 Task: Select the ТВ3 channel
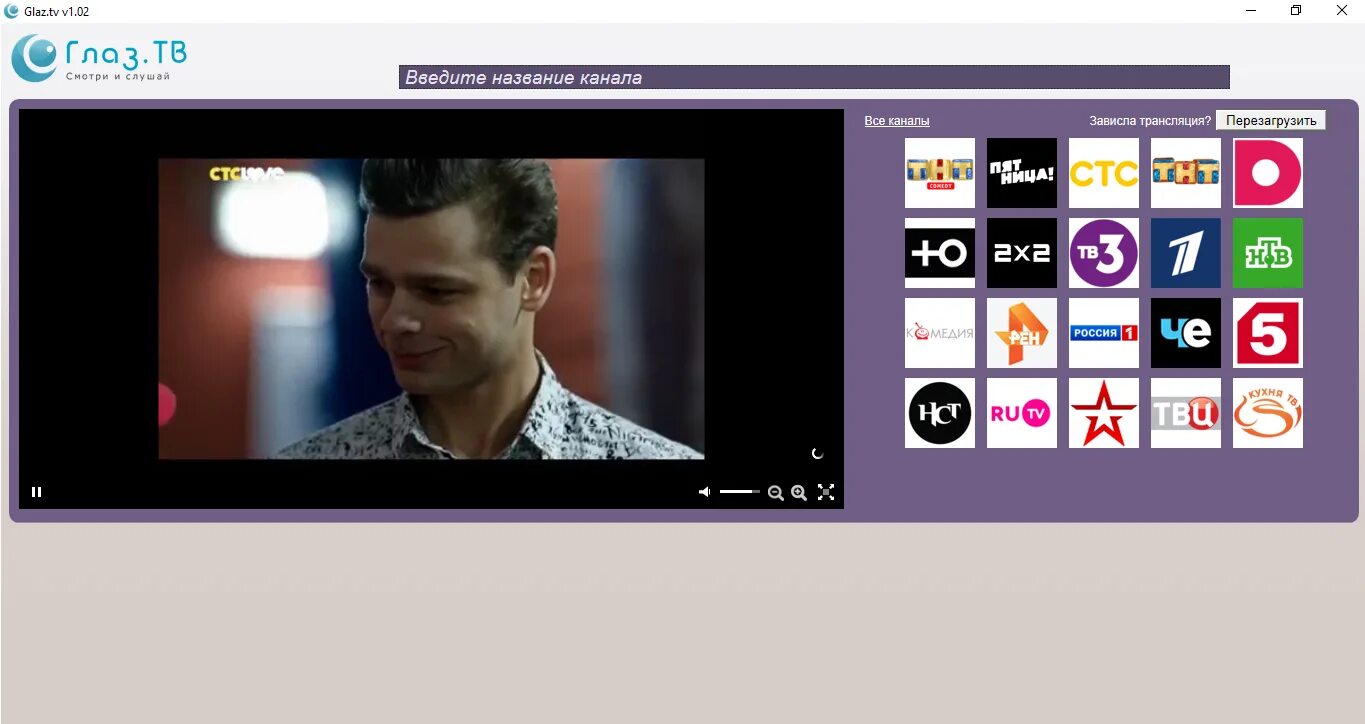[x=1103, y=253]
